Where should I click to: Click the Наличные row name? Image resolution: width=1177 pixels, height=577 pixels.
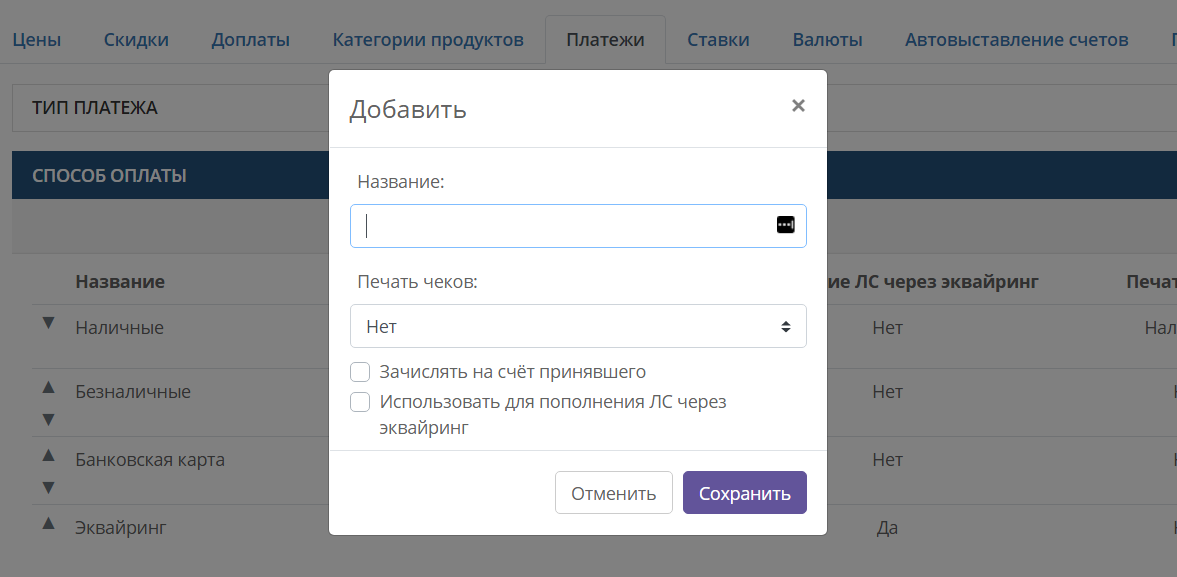119,328
